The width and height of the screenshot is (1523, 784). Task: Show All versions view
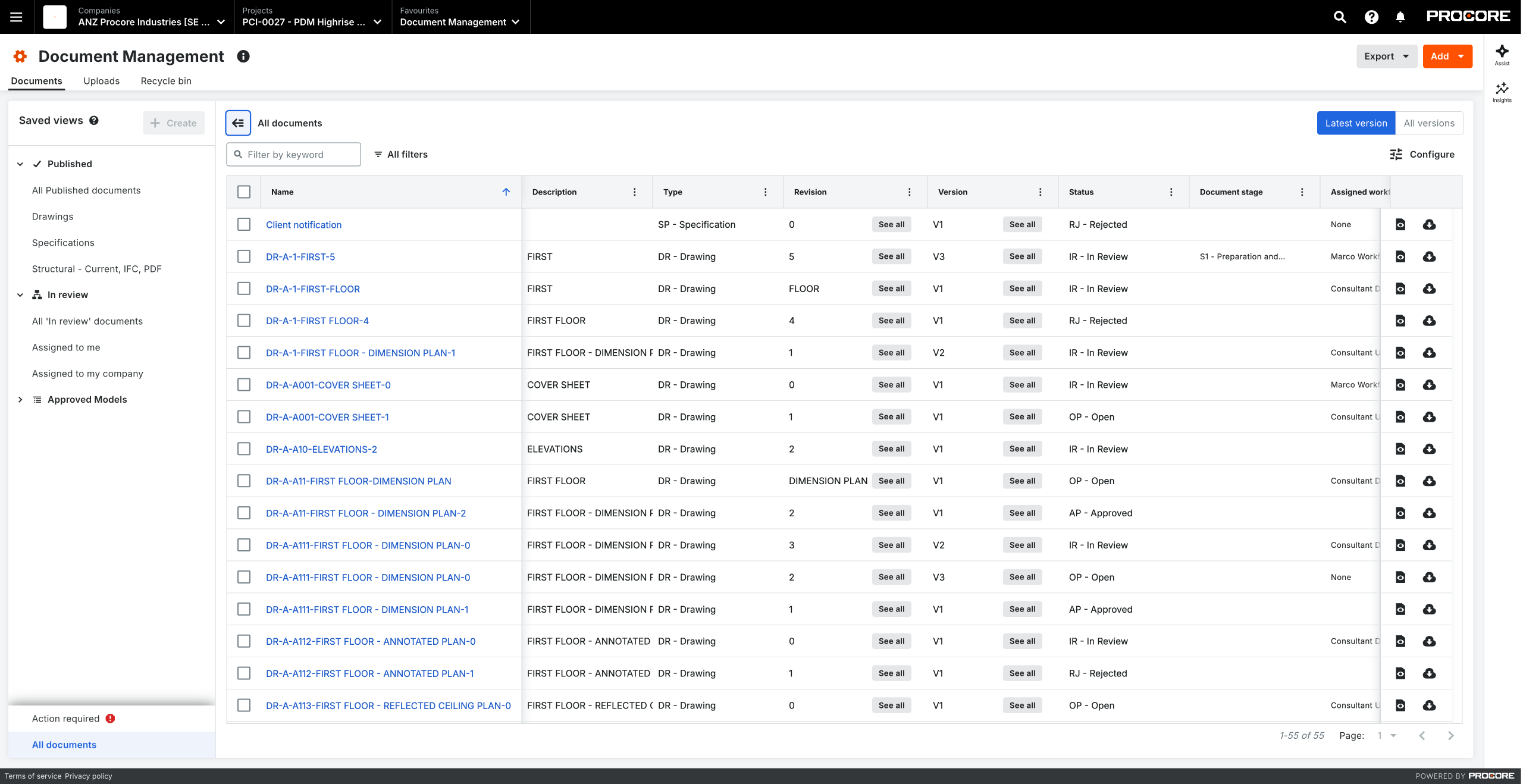tap(1429, 123)
